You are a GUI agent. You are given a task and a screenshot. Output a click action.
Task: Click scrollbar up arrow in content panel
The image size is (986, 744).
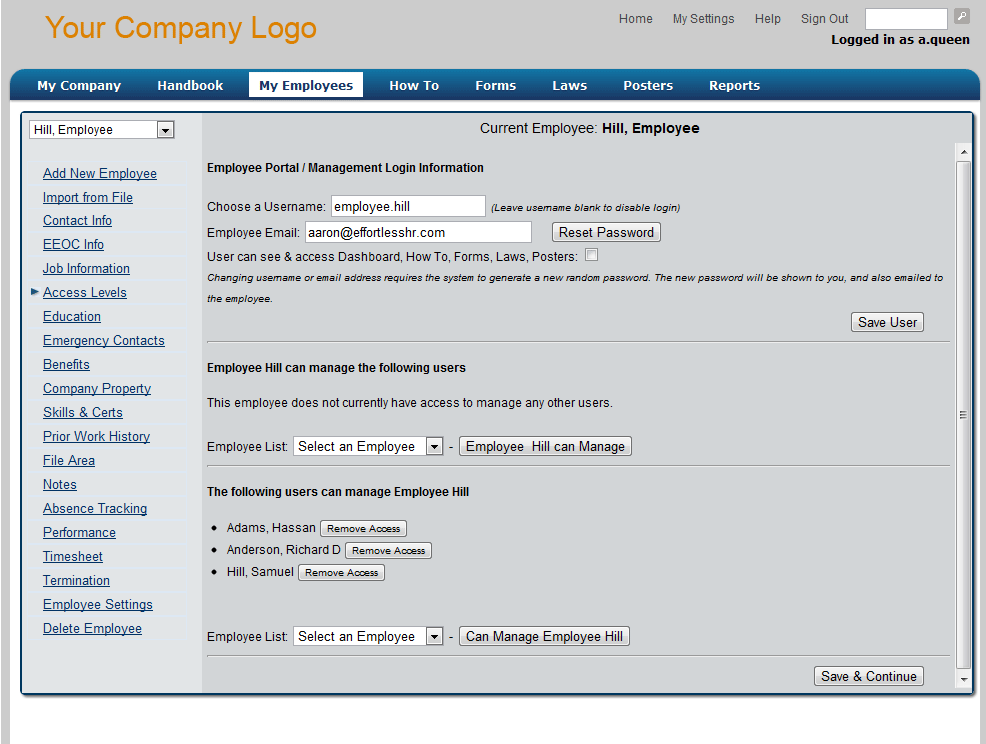(x=964, y=153)
